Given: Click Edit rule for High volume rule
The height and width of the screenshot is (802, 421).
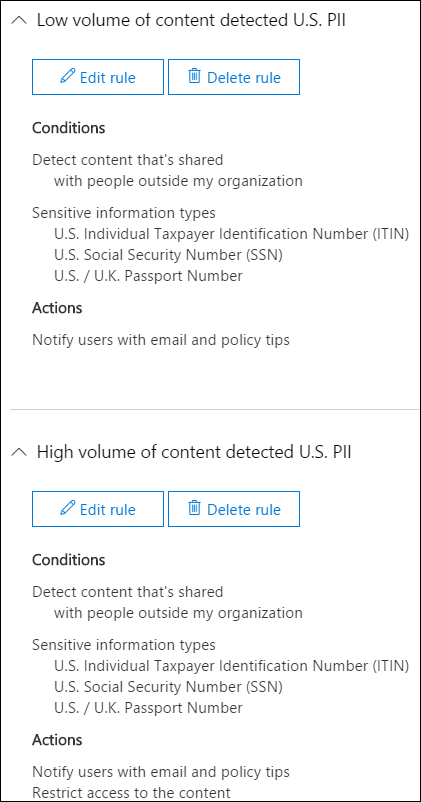Looking at the screenshot, I should (x=98, y=509).
